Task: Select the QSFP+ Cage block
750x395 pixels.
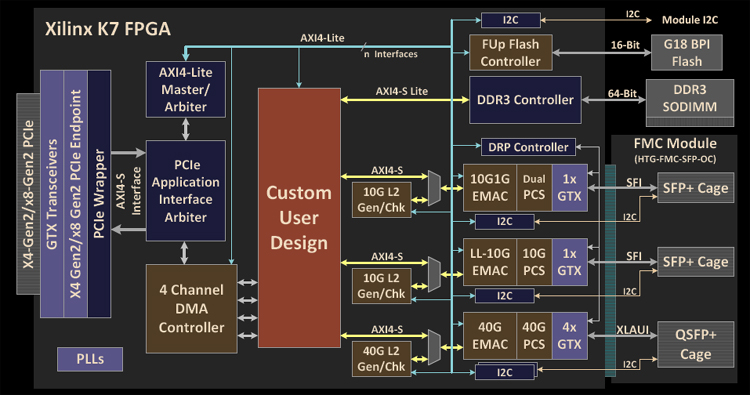Action: (695, 344)
